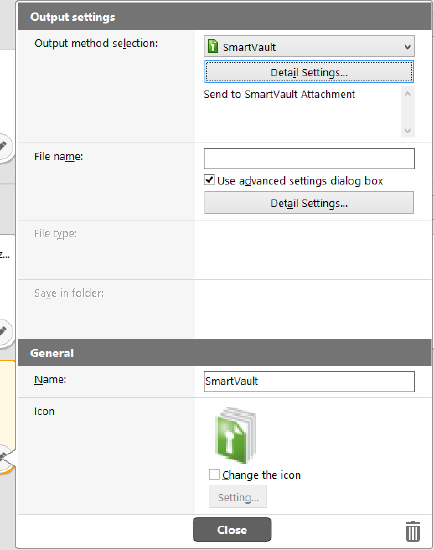Screen dimensions: 434x550
Task: Click the green SmartVault documents icon preview
Action: coord(235,435)
